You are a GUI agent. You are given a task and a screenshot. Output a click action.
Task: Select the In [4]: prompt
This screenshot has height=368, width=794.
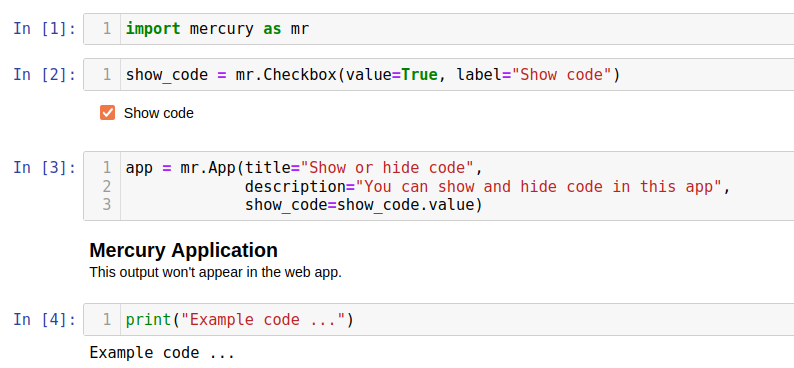click(45, 320)
